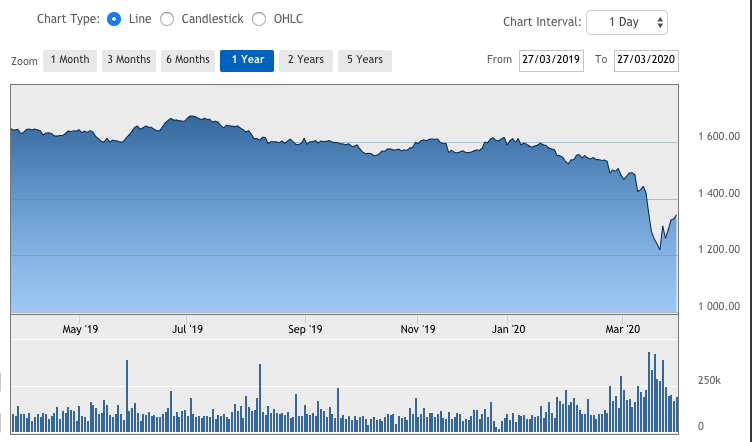Open the Chart Interval 1 Day dropdown

(627, 22)
